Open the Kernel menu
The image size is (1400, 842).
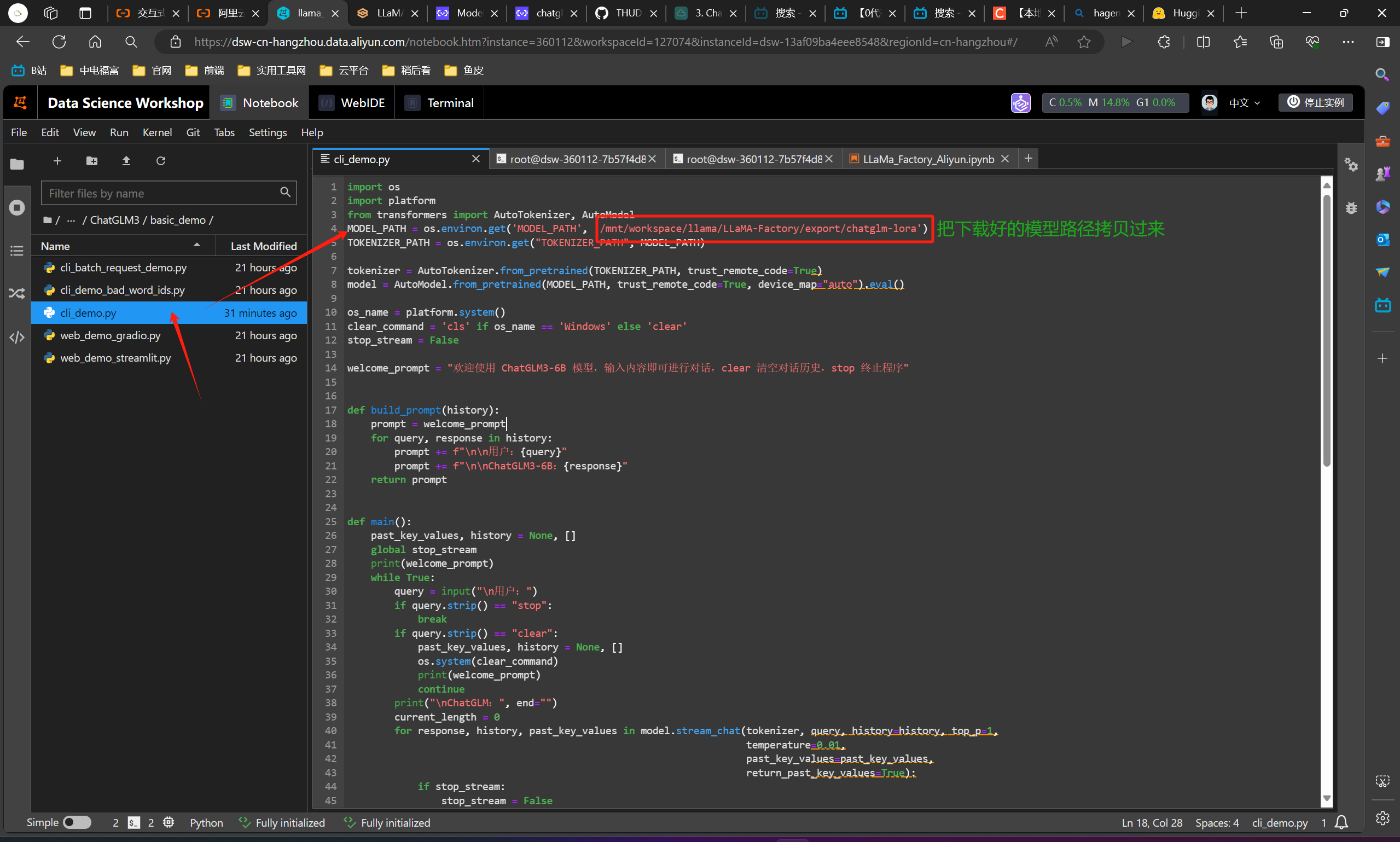tap(157, 132)
